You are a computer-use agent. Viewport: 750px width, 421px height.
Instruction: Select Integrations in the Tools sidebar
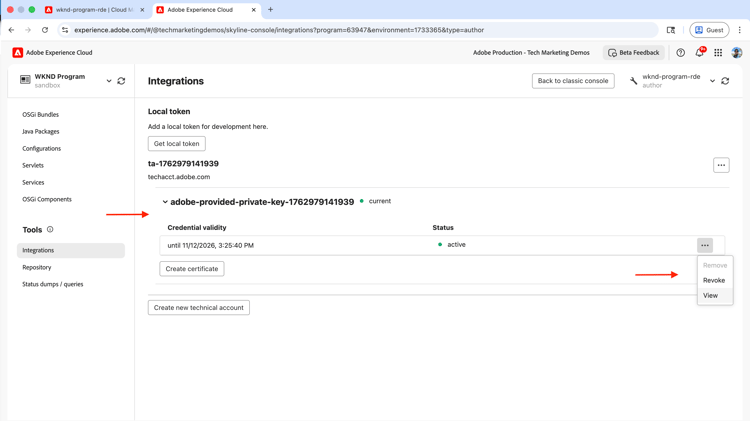click(71, 250)
